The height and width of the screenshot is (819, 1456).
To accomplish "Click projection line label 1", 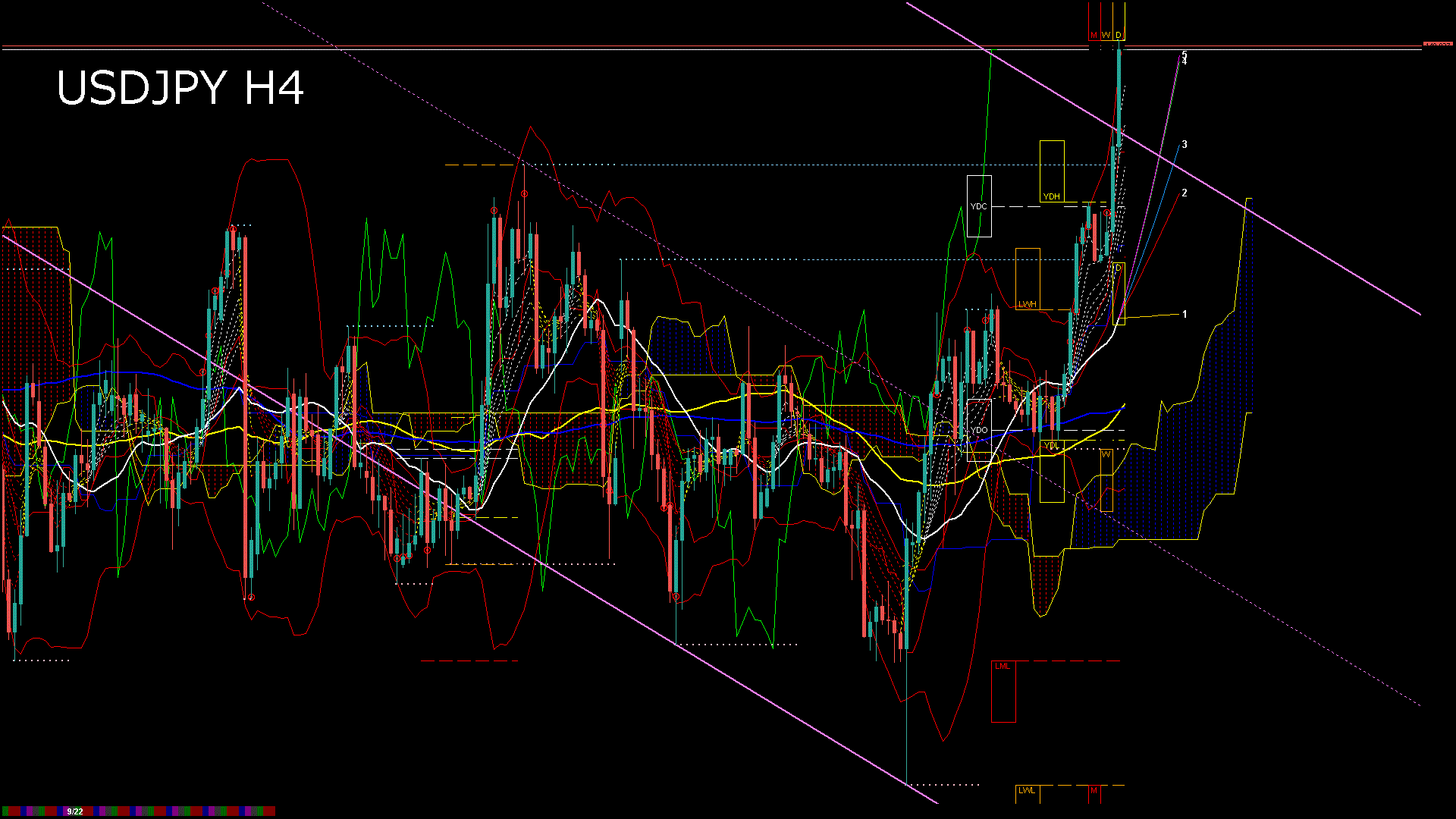I will (x=1185, y=314).
